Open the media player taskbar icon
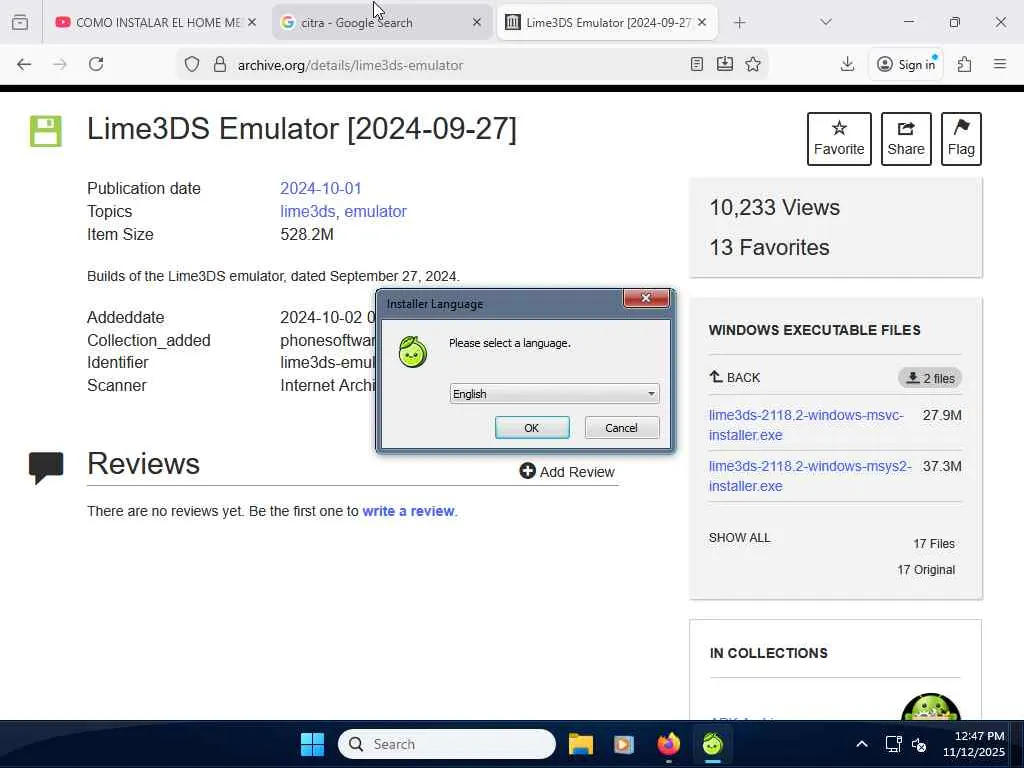This screenshot has width=1024, height=768. 624,744
